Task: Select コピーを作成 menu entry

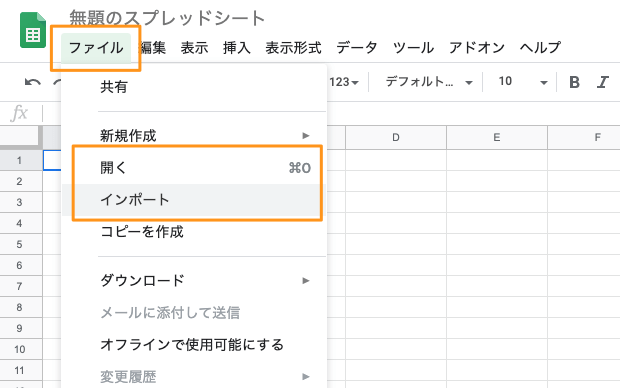Action: click(194, 232)
